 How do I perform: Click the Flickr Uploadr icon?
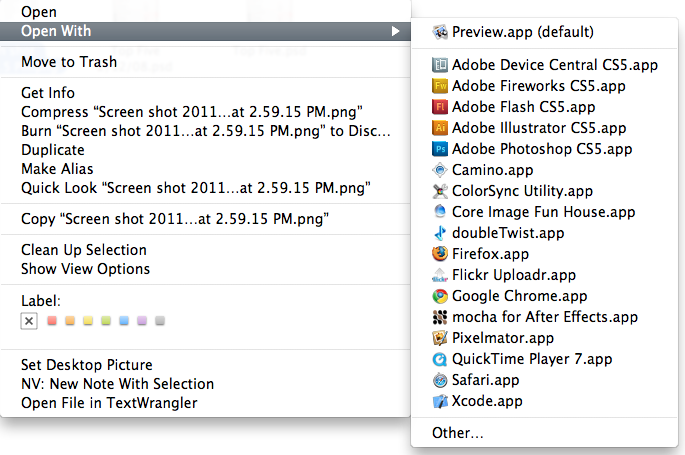coord(440,275)
